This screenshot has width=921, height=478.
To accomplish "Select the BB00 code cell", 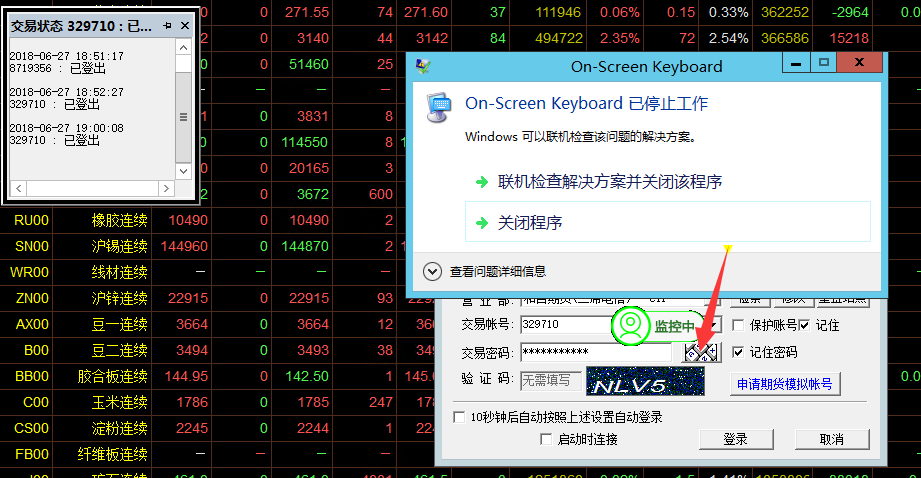I will 32,376.
